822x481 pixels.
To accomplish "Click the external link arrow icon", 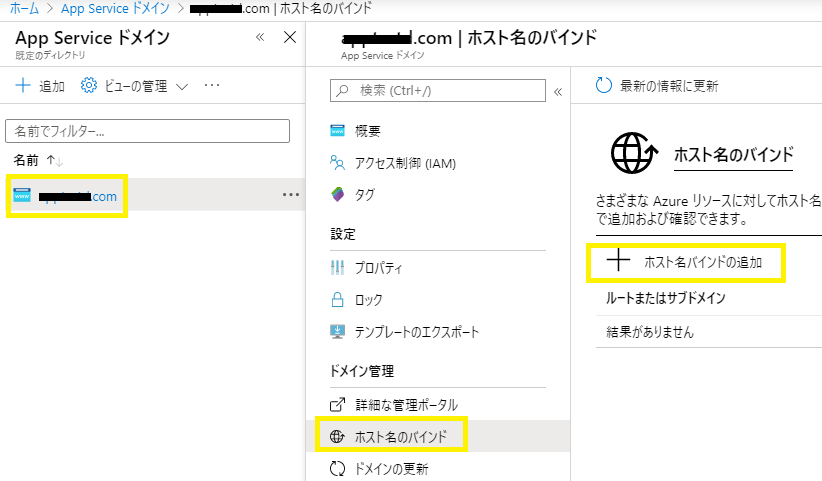I will pos(337,405).
